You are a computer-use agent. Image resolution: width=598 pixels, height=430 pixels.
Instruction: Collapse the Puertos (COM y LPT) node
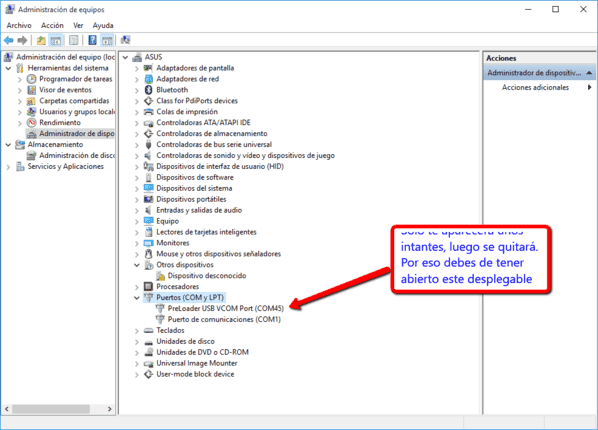137,298
